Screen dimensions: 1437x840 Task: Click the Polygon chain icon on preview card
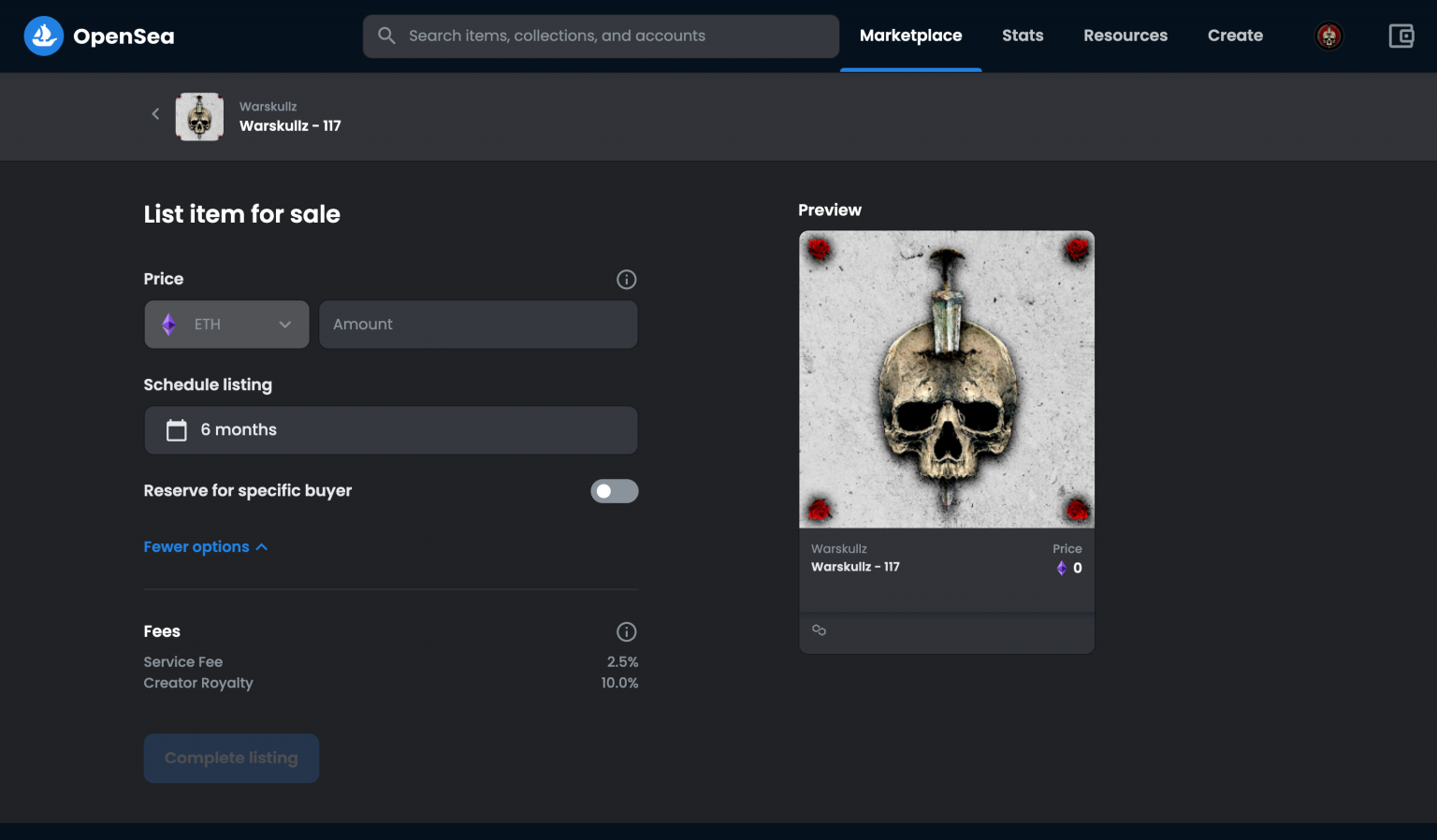820,630
